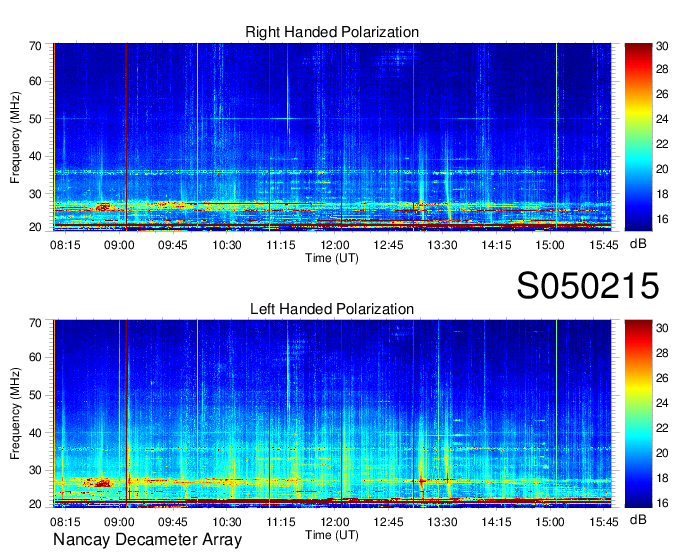
Task: Click the 14:15 time tick on bottom plot
Action: (497, 522)
